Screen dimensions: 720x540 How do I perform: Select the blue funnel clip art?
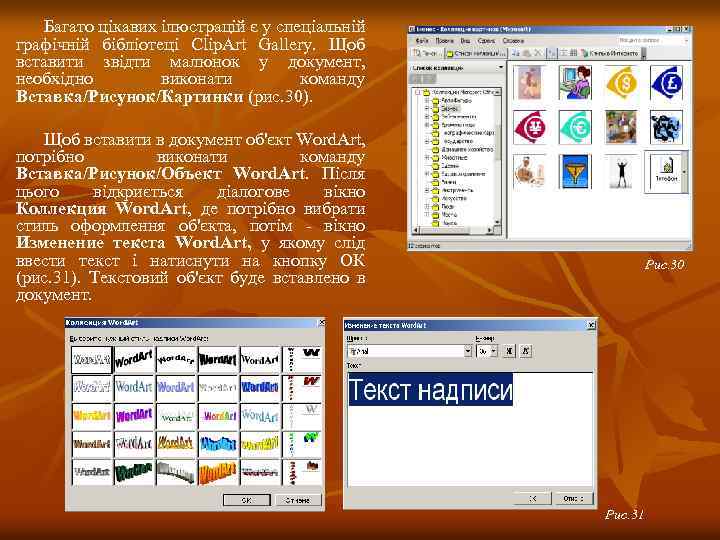pyautogui.click(x=575, y=171)
